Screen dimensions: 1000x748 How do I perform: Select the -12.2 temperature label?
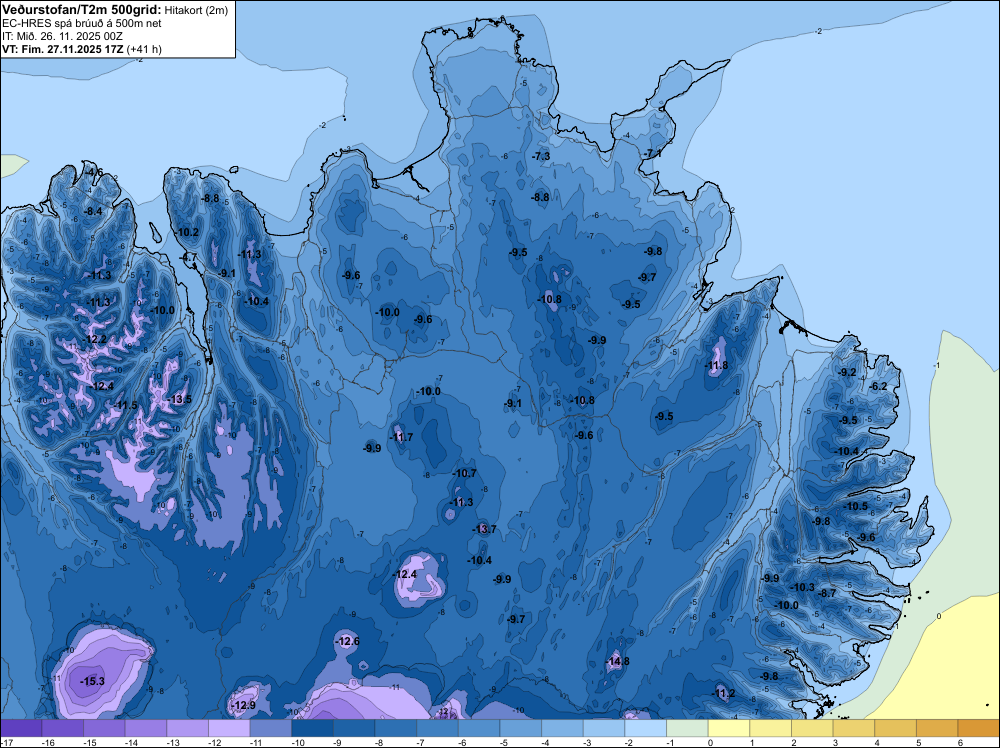tap(94, 339)
